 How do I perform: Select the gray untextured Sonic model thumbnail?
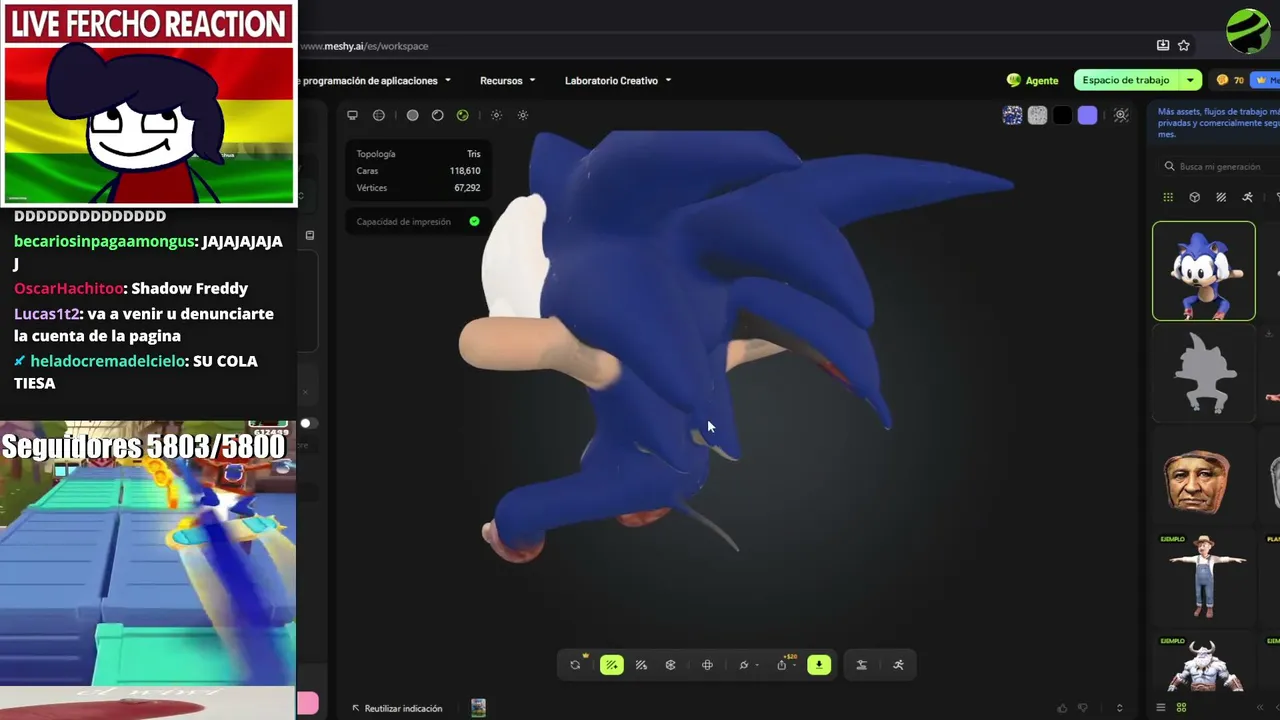tap(1204, 373)
